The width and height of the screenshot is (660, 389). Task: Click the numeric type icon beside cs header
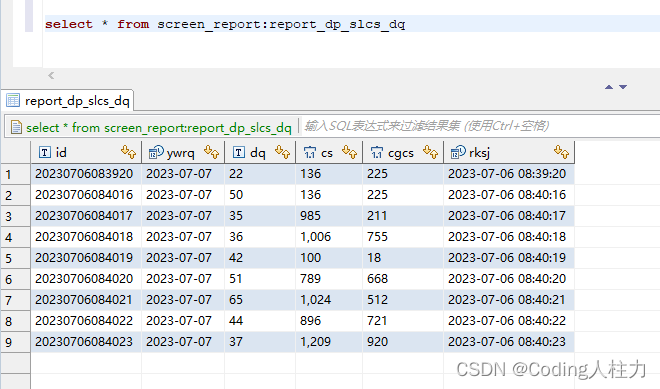click(309, 152)
